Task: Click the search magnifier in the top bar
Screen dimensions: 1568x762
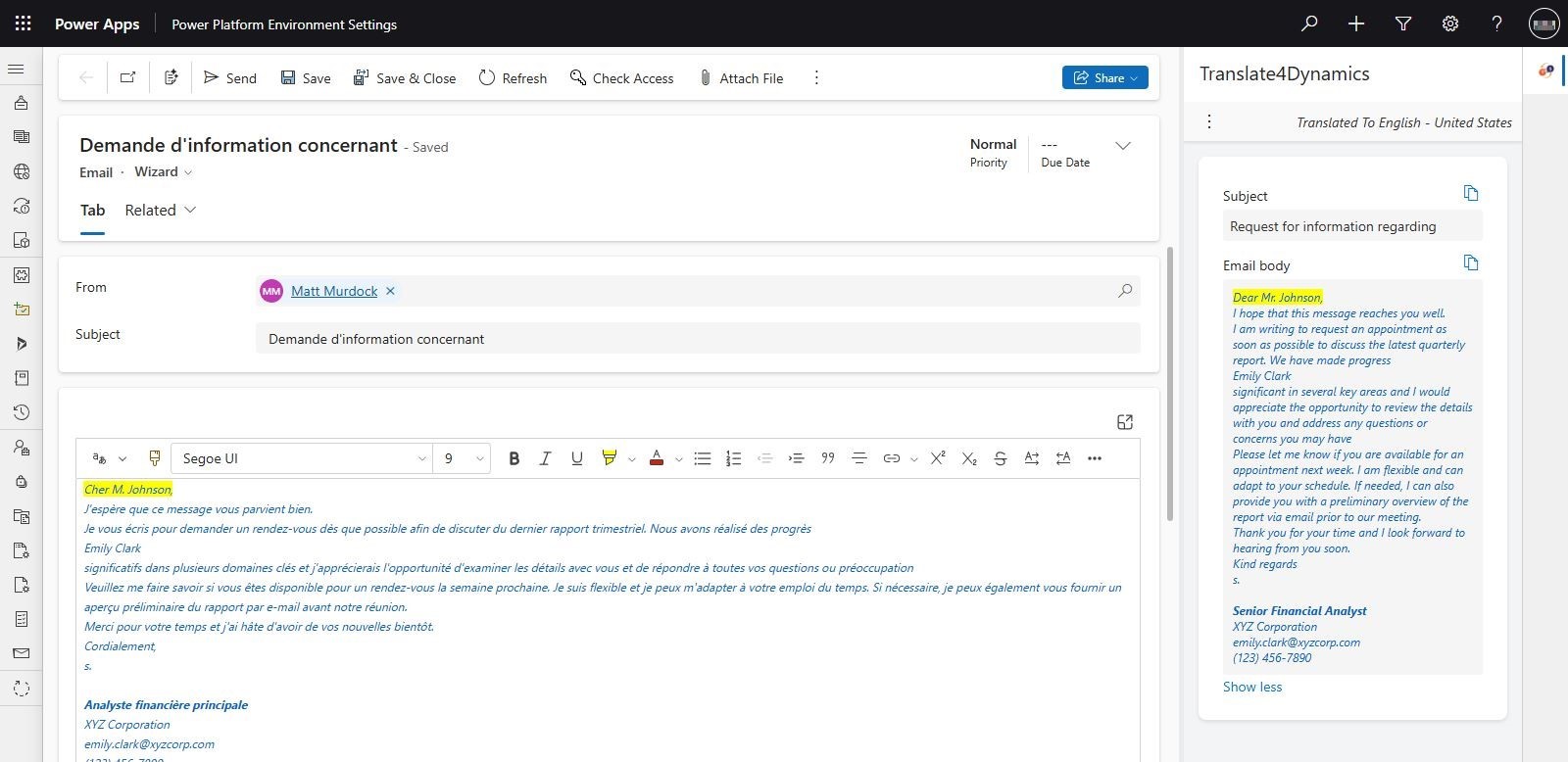Action: [1309, 24]
